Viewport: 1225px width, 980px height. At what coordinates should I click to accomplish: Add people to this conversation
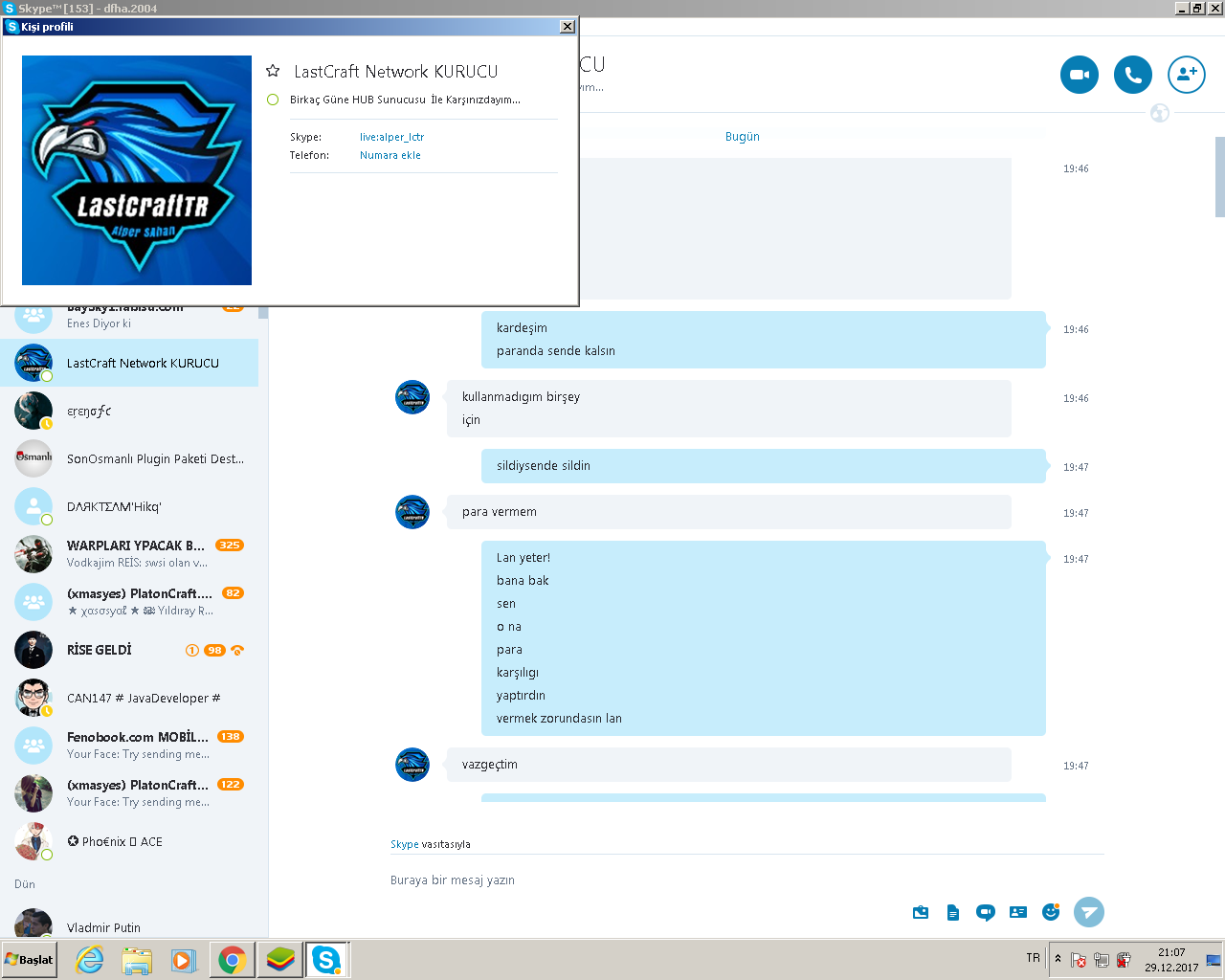tap(1186, 75)
